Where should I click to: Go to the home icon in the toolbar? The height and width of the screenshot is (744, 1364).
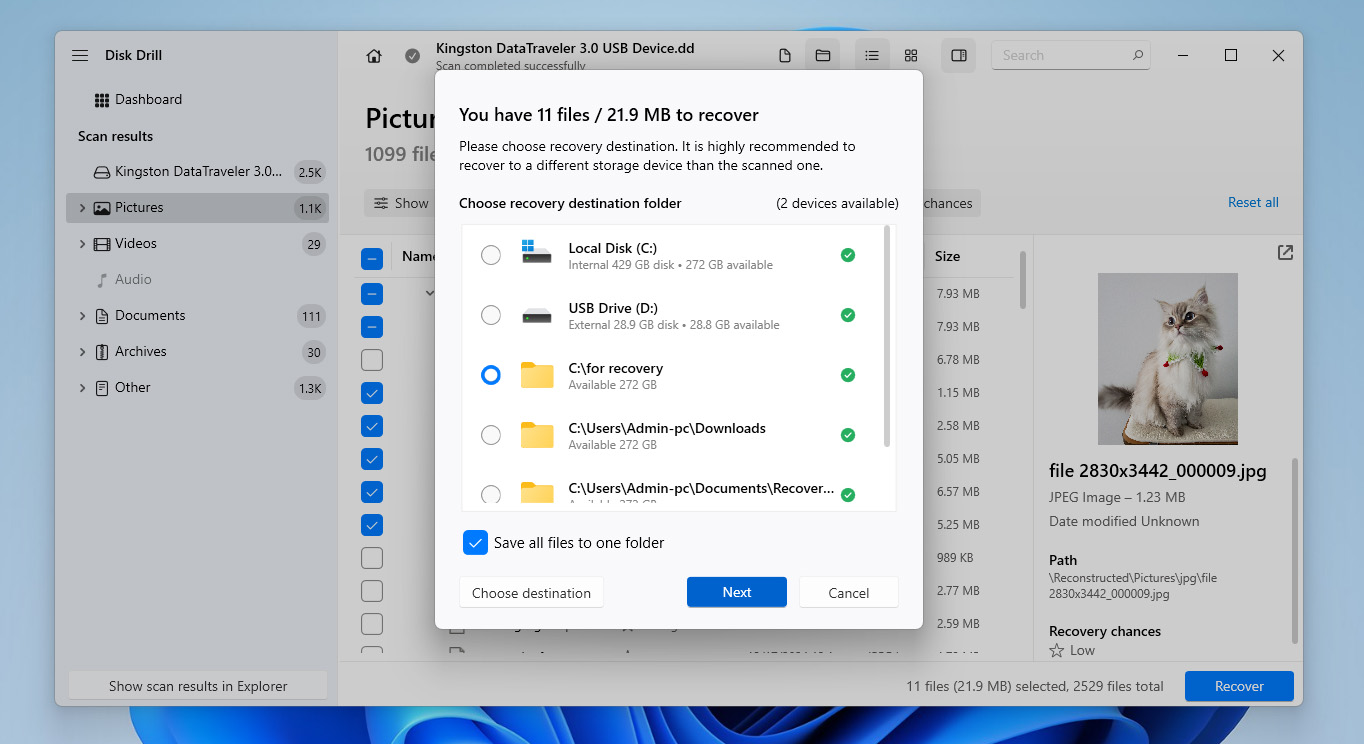[374, 56]
